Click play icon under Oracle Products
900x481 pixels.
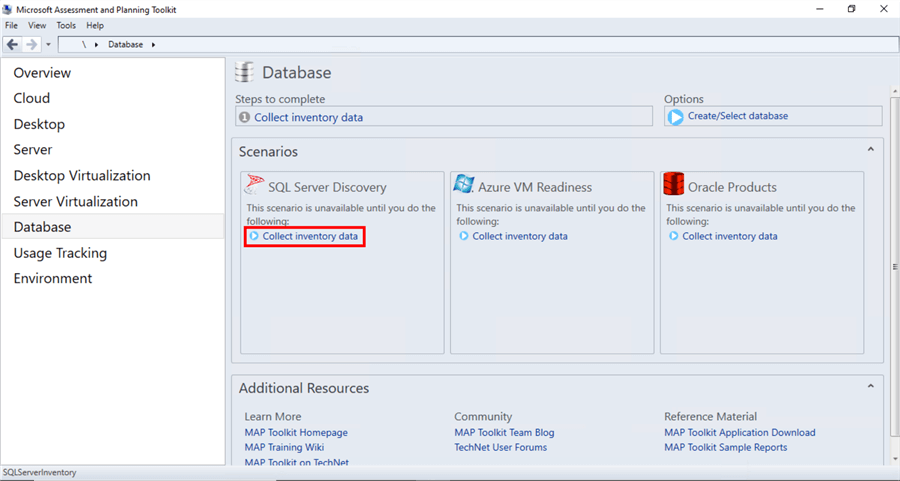pyautogui.click(x=673, y=236)
